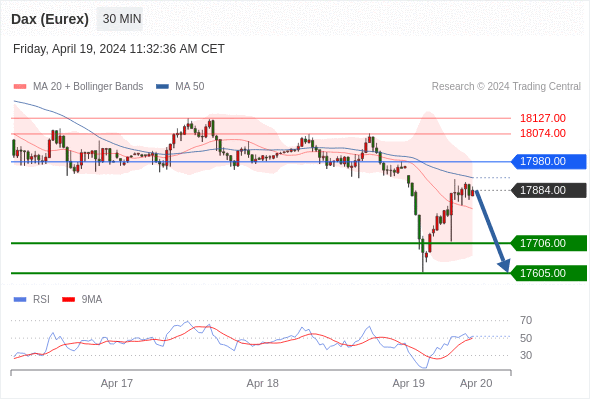Click the 9MA red legend swatch
Viewport: 590px width, 400px height.
point(68,300)
